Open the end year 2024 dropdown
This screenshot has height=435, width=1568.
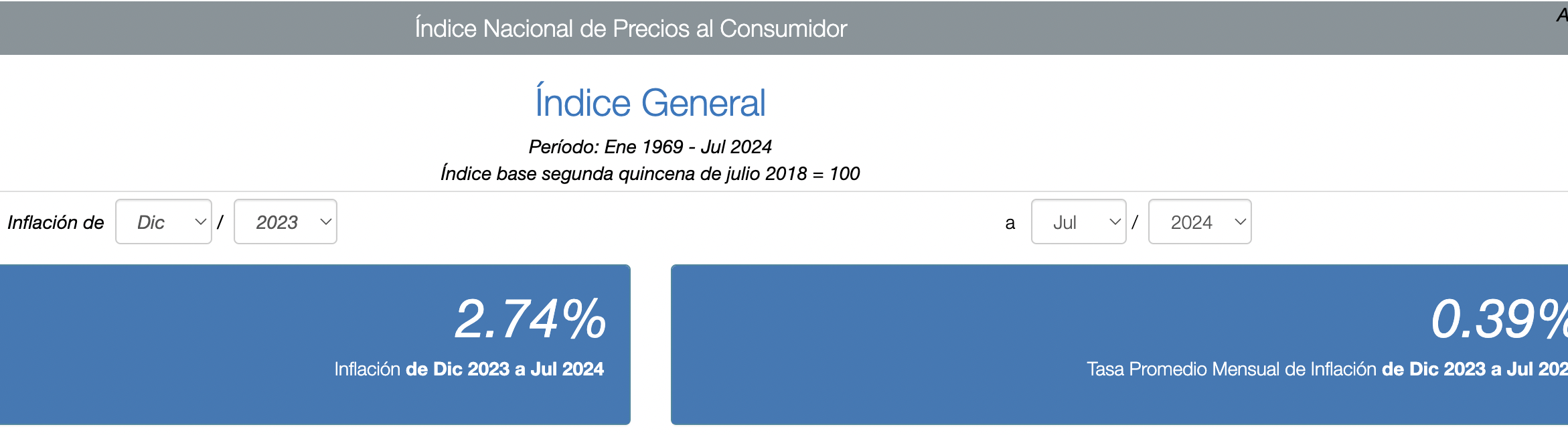pyautogui.click(x=1200, y=222)
